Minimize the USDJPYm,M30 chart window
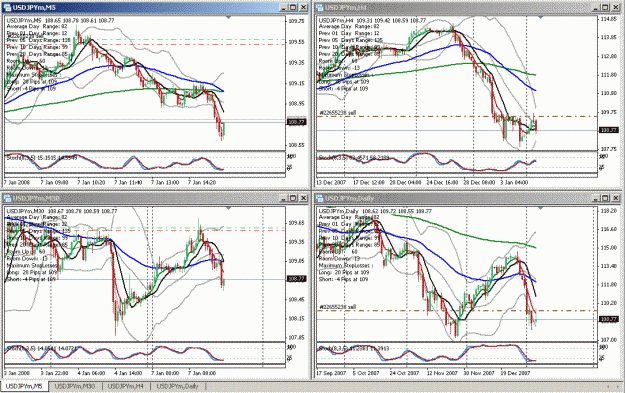Viewport: 625px width, 393px height. pyautogui.click(x=283, y=198)
